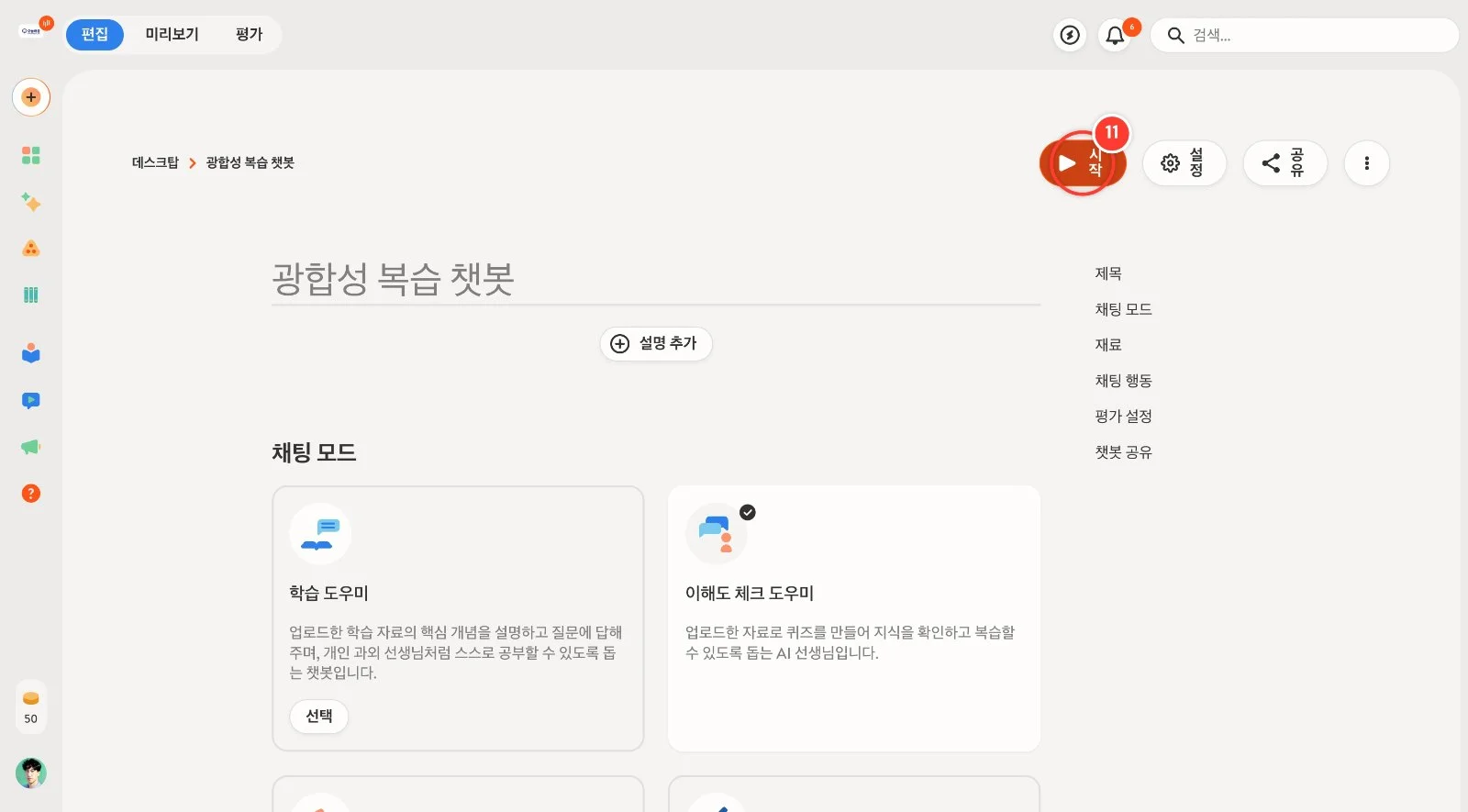Navigate to 재료 section in outline
Screen dimensions: 1468x812
[x=1108, y=345]
